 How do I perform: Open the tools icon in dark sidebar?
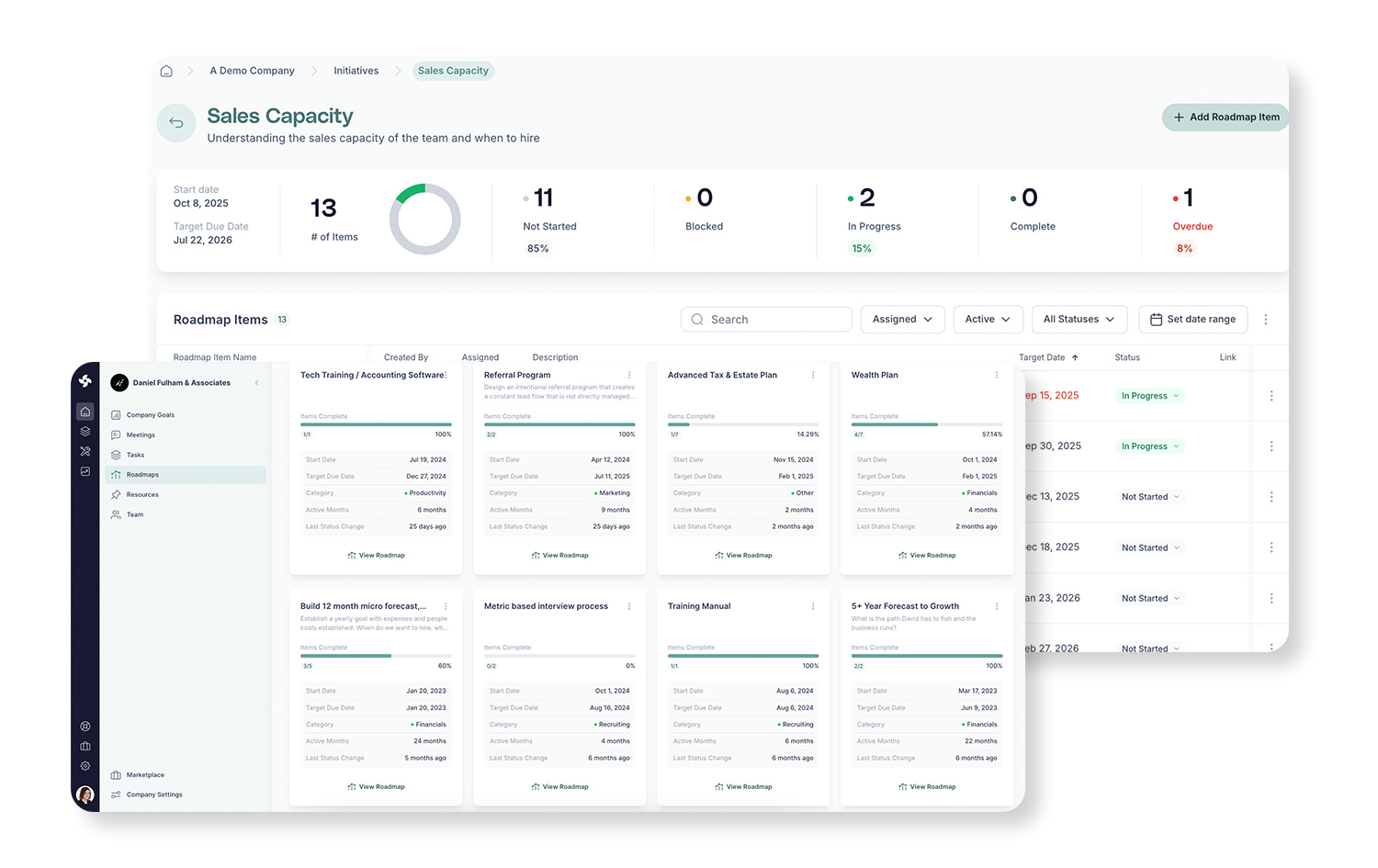point(85,451)
